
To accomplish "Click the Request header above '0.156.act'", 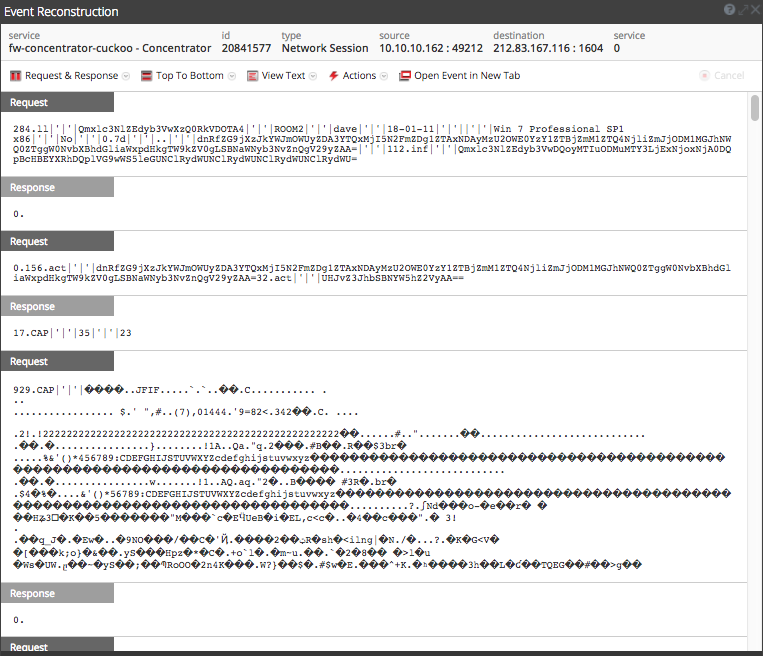I will tap(57, 241).
